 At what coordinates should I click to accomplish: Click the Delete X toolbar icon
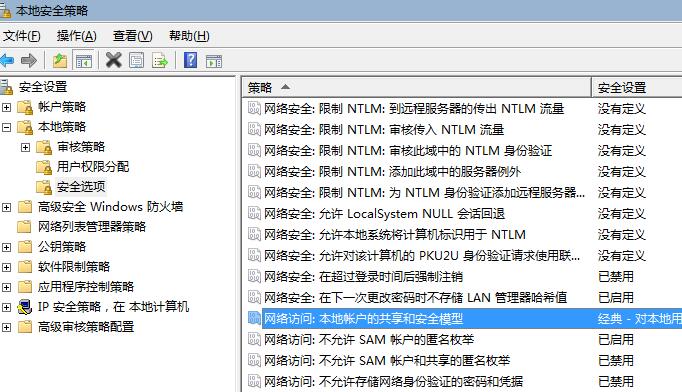point(114,60)
